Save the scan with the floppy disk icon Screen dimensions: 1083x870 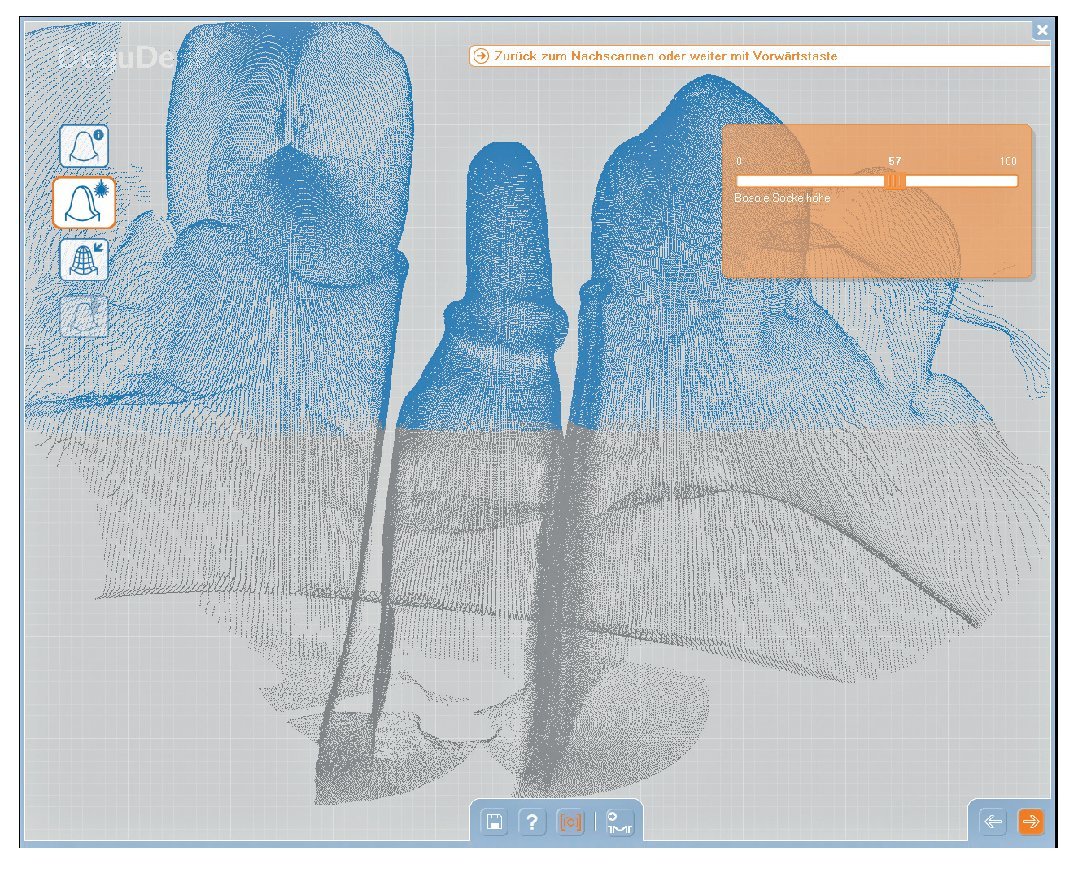click(494, 822)
